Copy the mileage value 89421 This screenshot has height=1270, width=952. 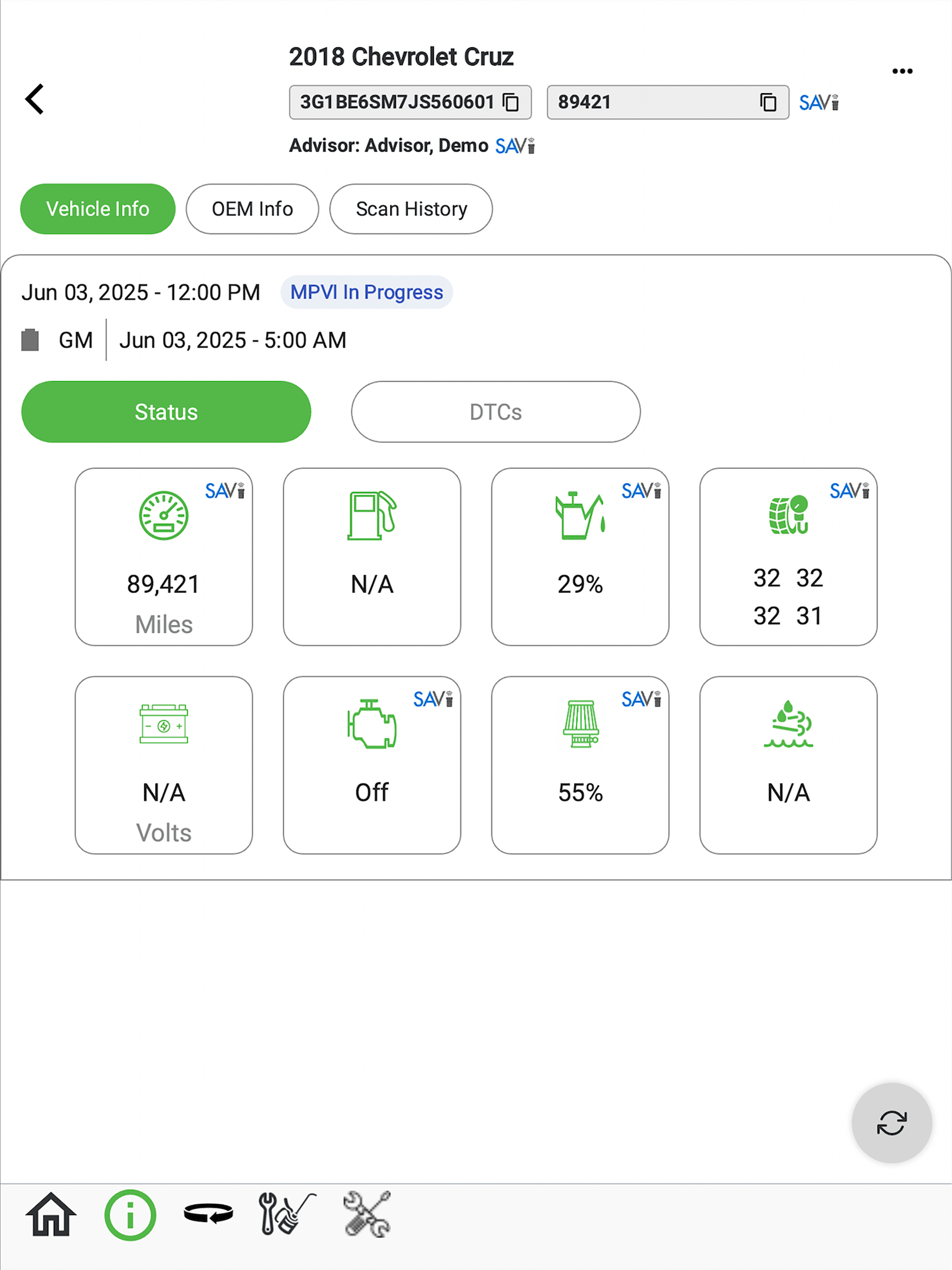click(x=768, y=102)
